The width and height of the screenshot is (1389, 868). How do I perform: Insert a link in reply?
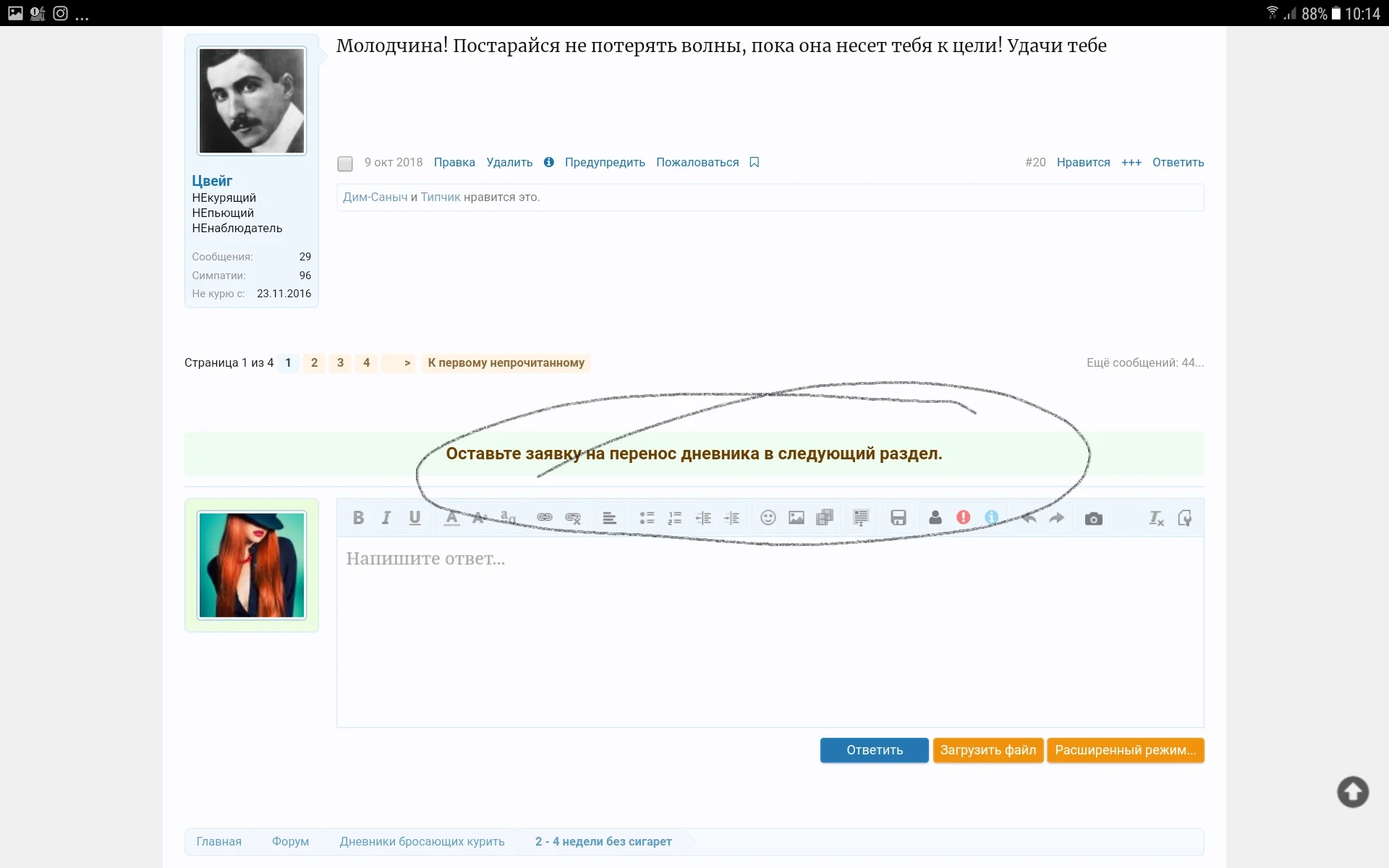click(545, 518)
